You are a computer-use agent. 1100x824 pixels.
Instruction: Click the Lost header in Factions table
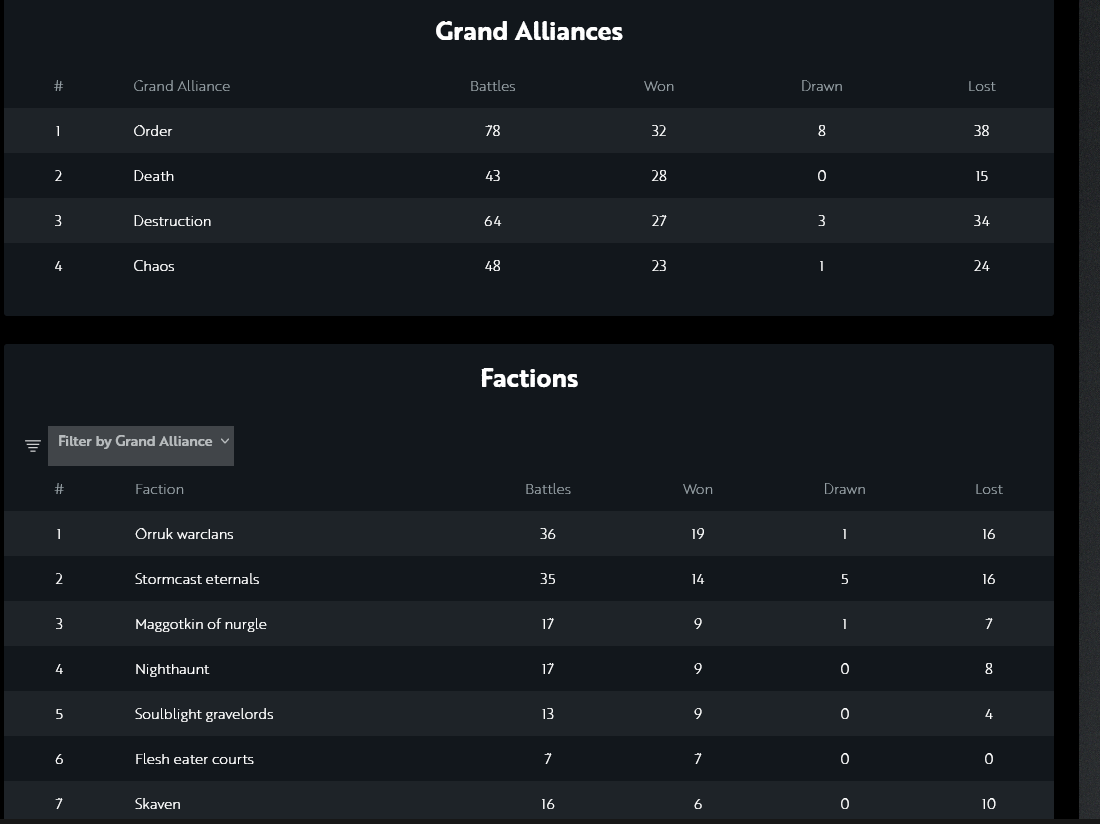pos(988,489)
